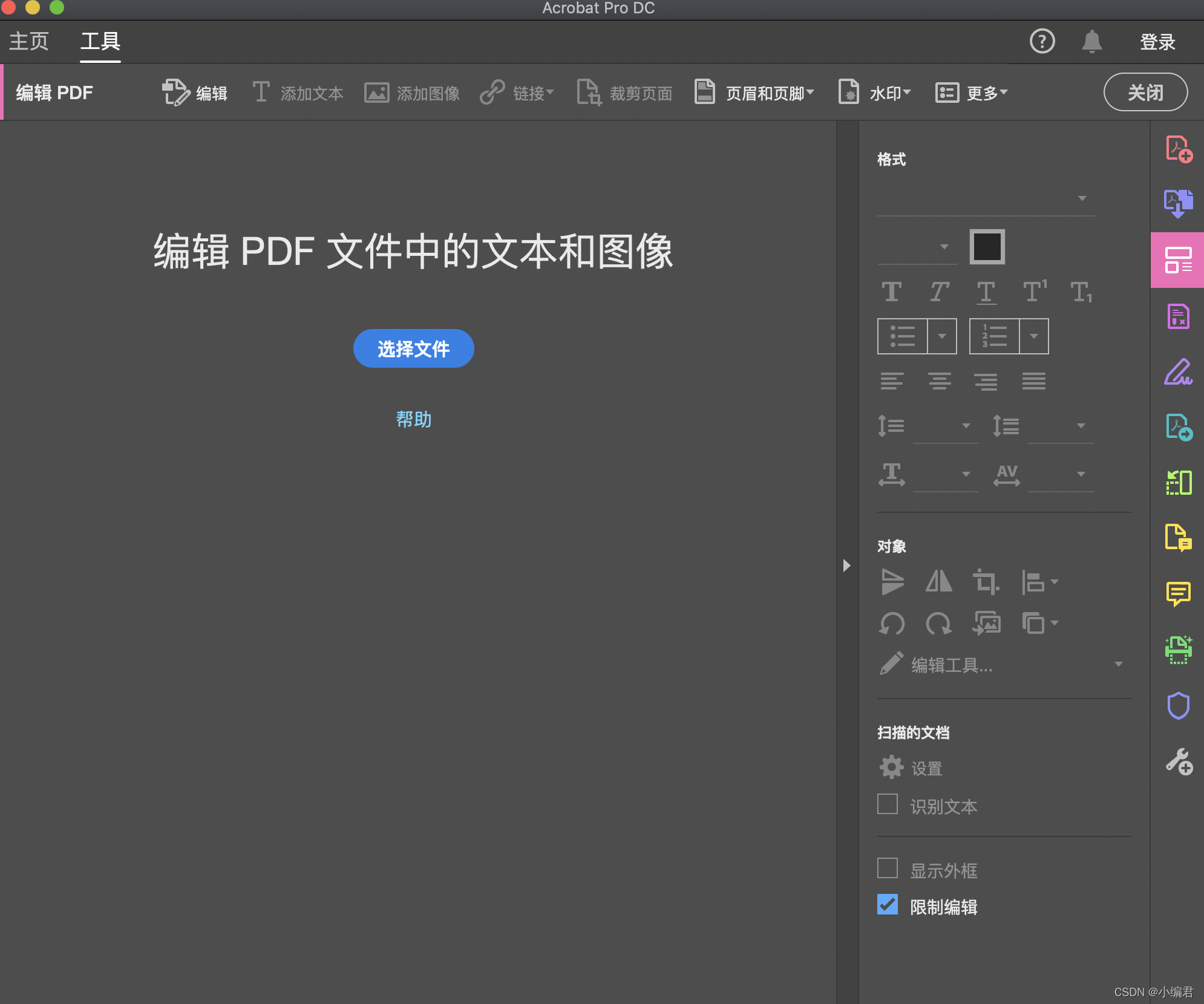Click Add Text (添加文本) tool
The height and width of the screenshot is (1004, 1204).
pos(297,93)
